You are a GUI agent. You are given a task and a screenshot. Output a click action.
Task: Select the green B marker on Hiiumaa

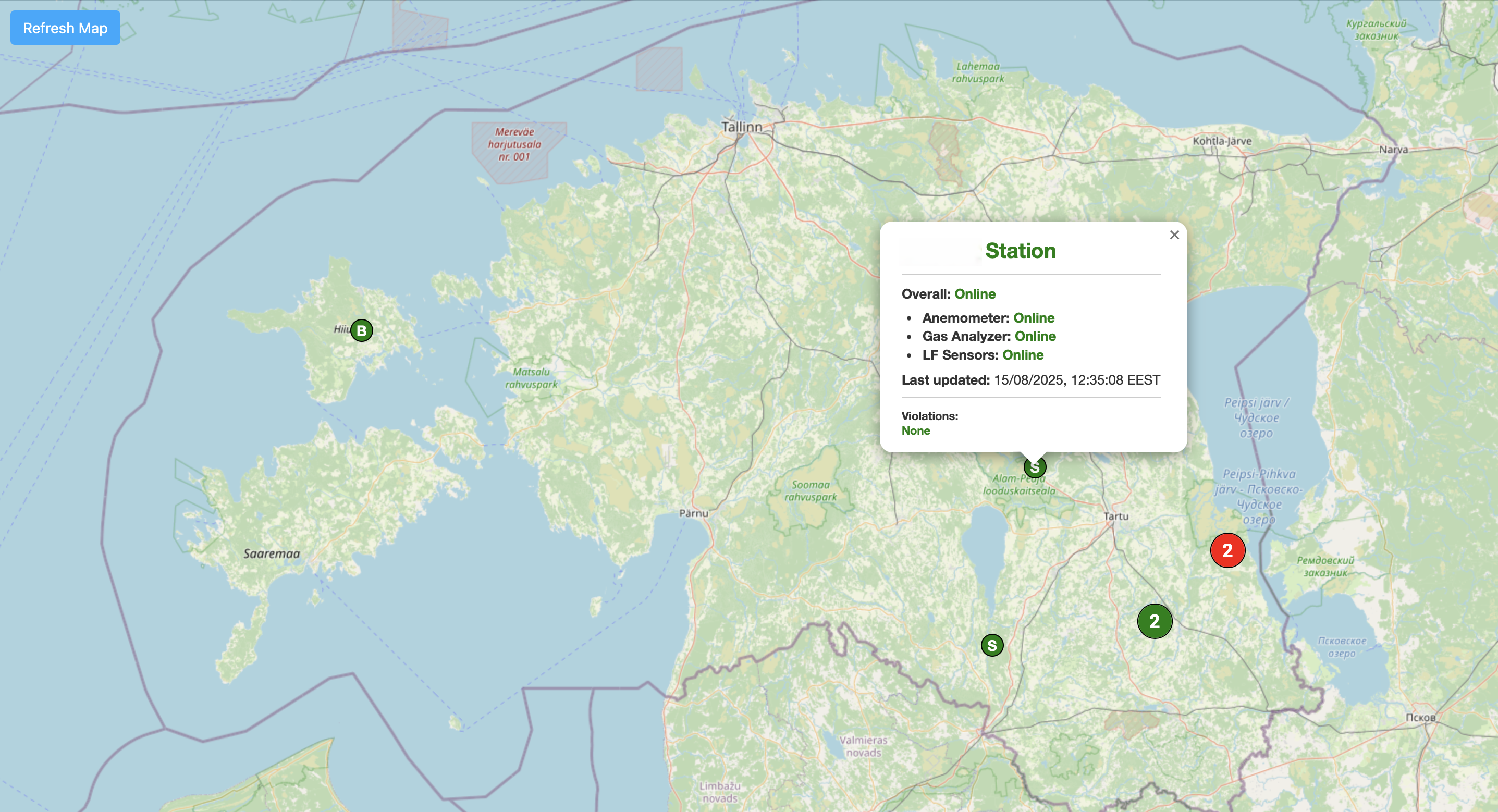pos(361,330)
